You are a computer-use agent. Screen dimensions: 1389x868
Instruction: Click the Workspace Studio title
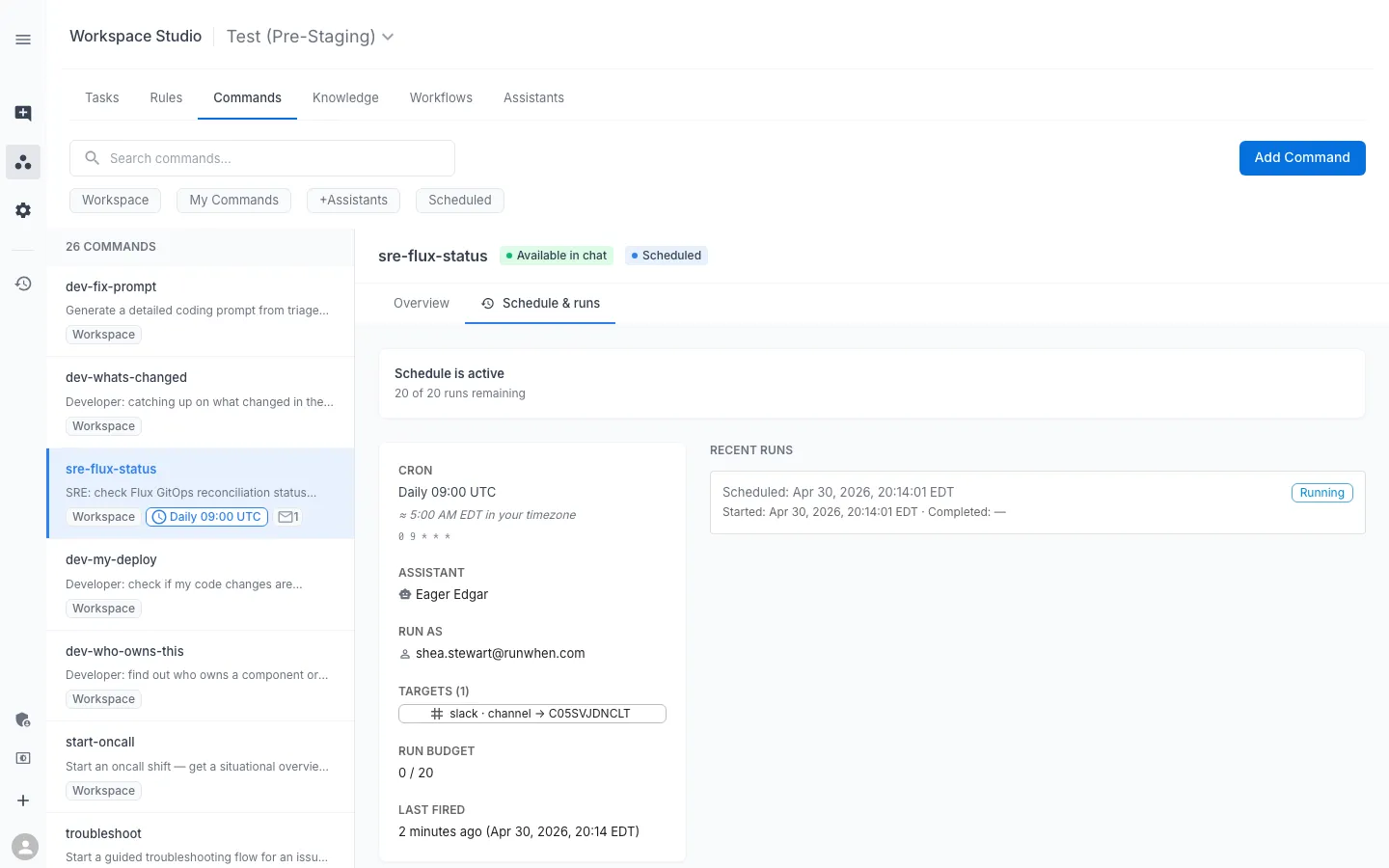pos(135,36)
